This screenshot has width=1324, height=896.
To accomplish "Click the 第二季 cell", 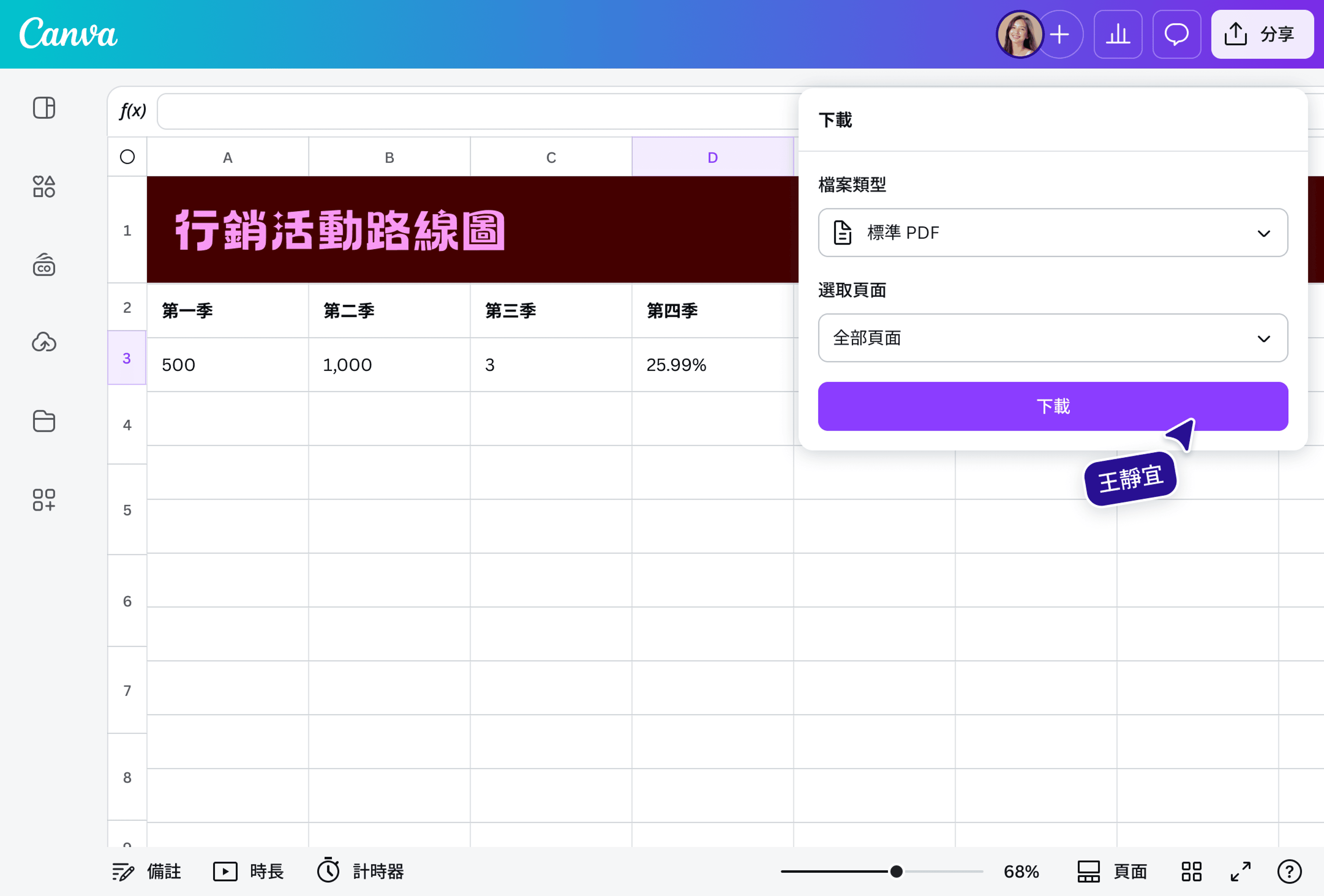I will (389, 310).
